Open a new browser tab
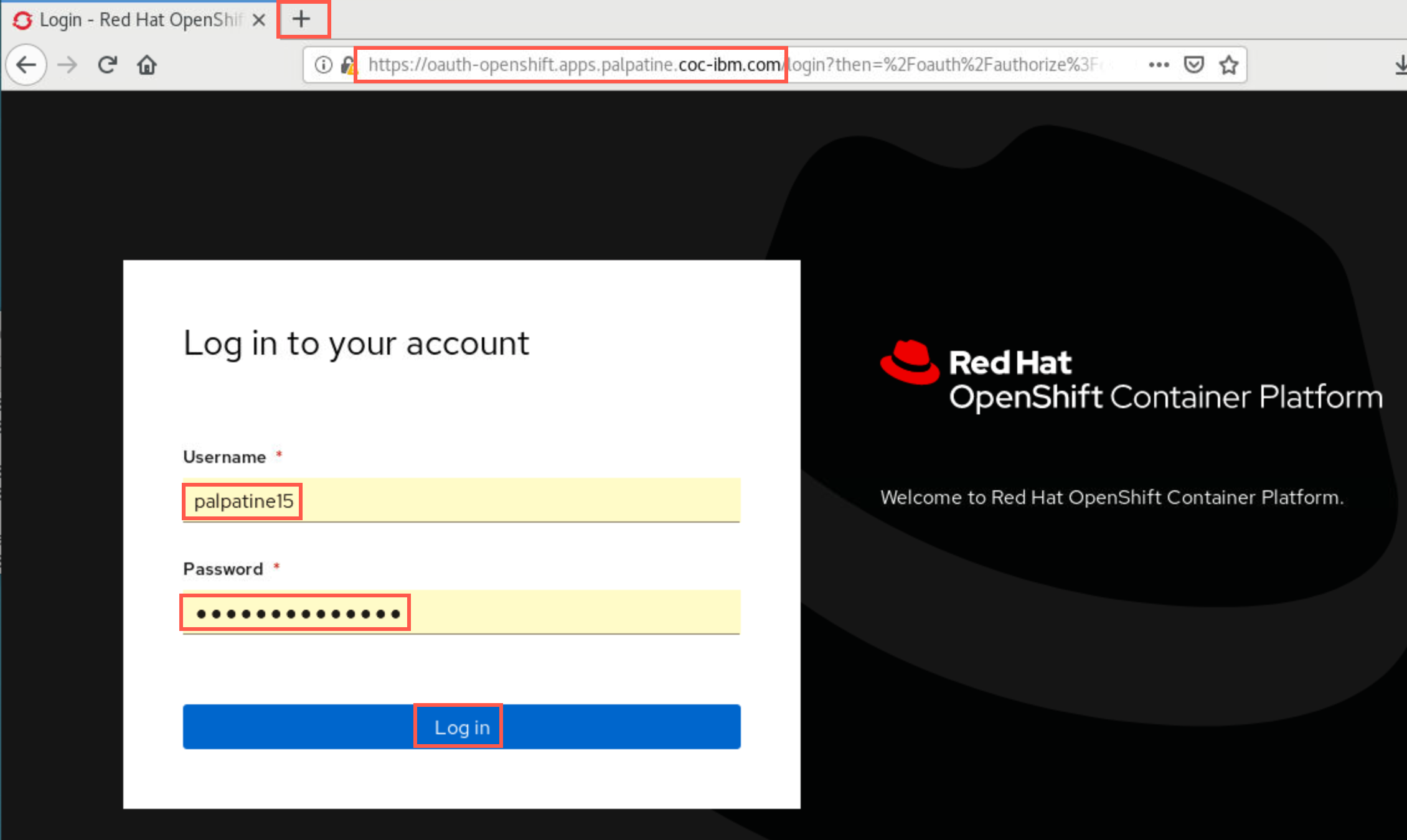 click(302, 19)
